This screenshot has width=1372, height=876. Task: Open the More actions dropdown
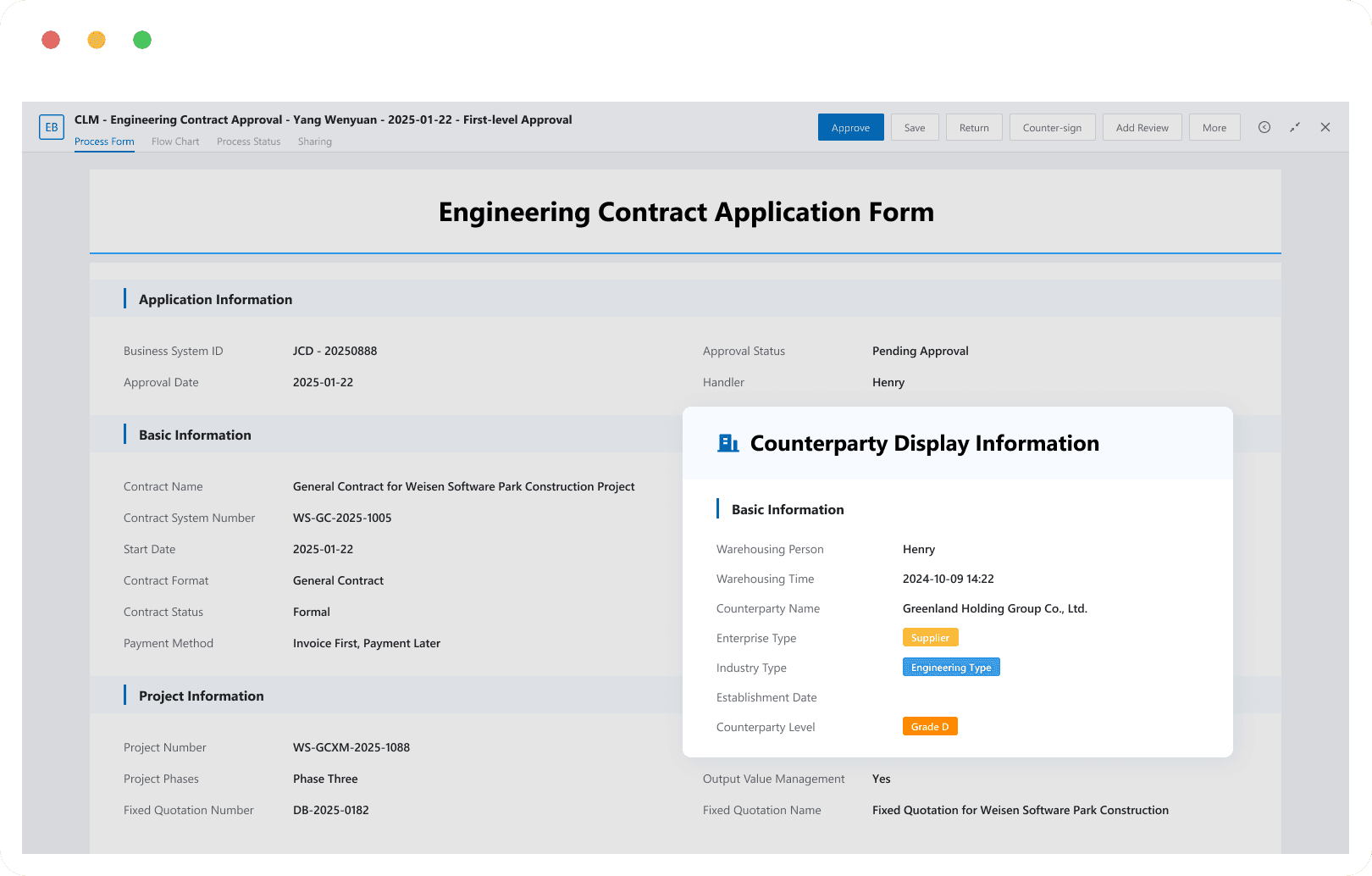[x=1214, y=127]
